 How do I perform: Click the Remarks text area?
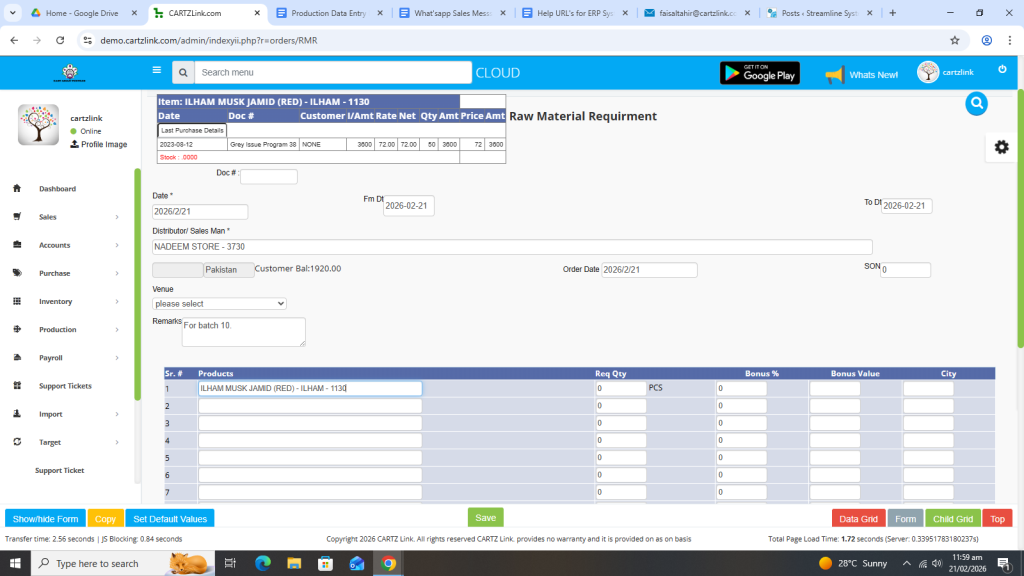coord(243,332)
